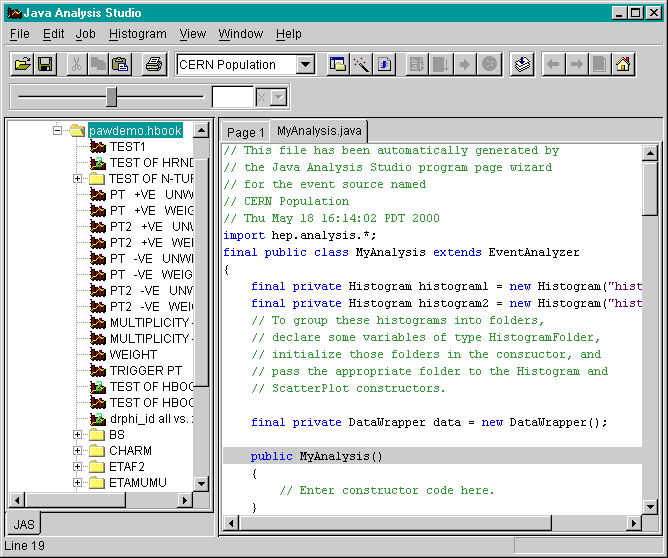Click the Save floppy disk icon
The height and width of the screenshot is (558, 668).
tap(45, 65)
